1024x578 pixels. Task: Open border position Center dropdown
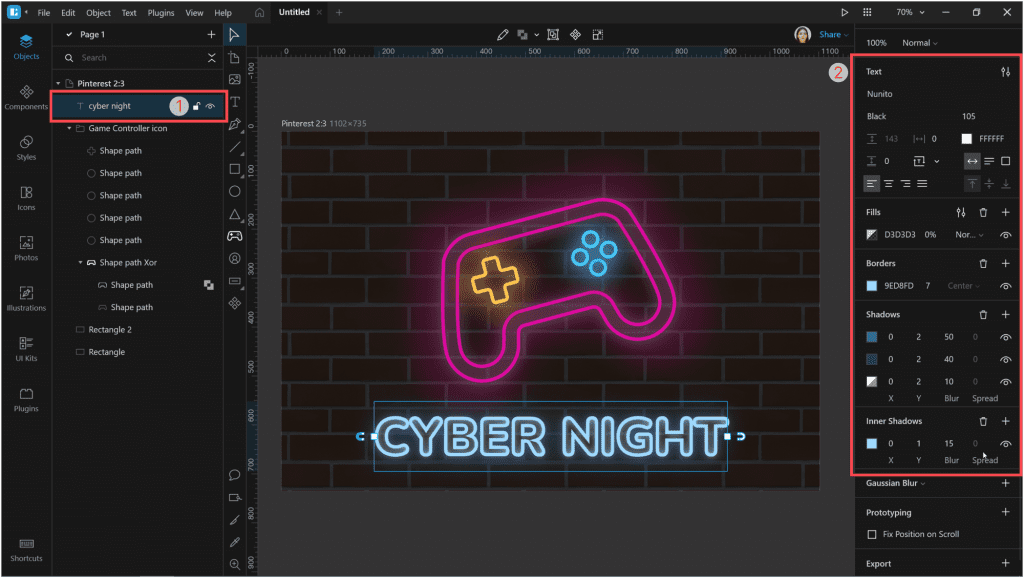pyautogui.click(x=963, y=286)
